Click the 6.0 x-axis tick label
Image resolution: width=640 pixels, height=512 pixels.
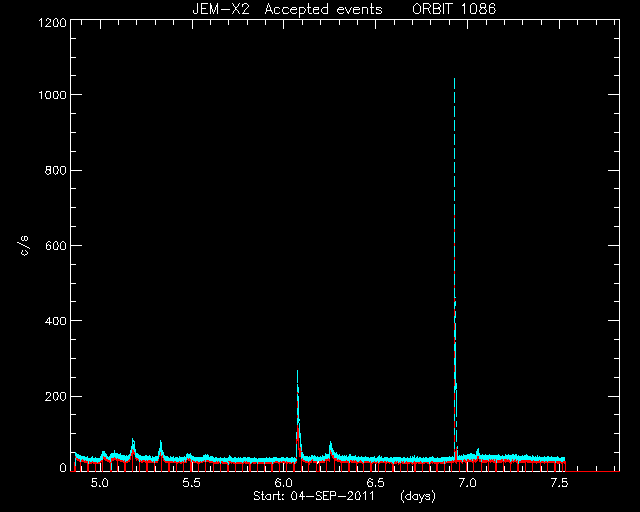(283, 483)
